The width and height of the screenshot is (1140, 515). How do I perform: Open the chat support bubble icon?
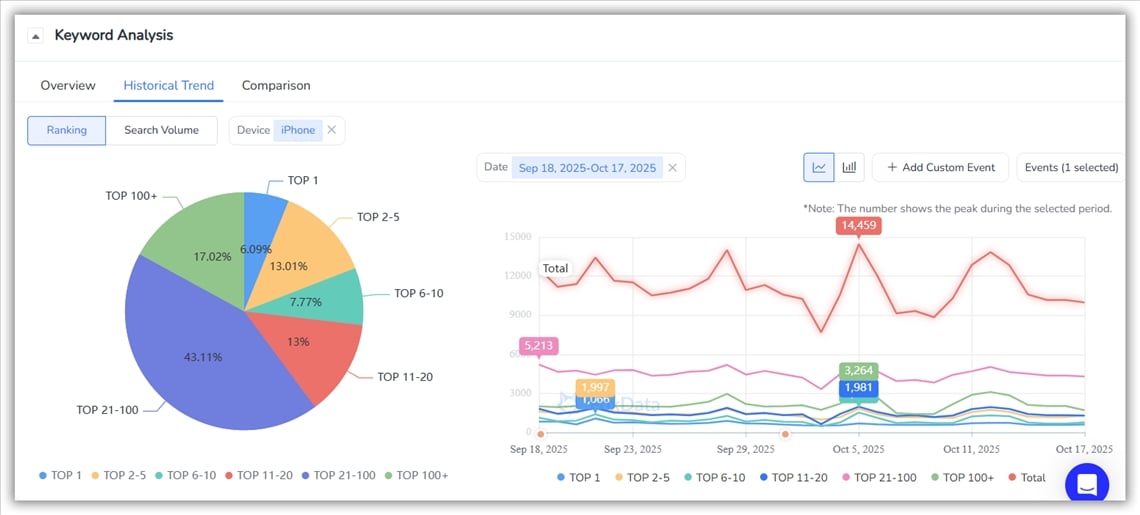[x=1087, y=485]
